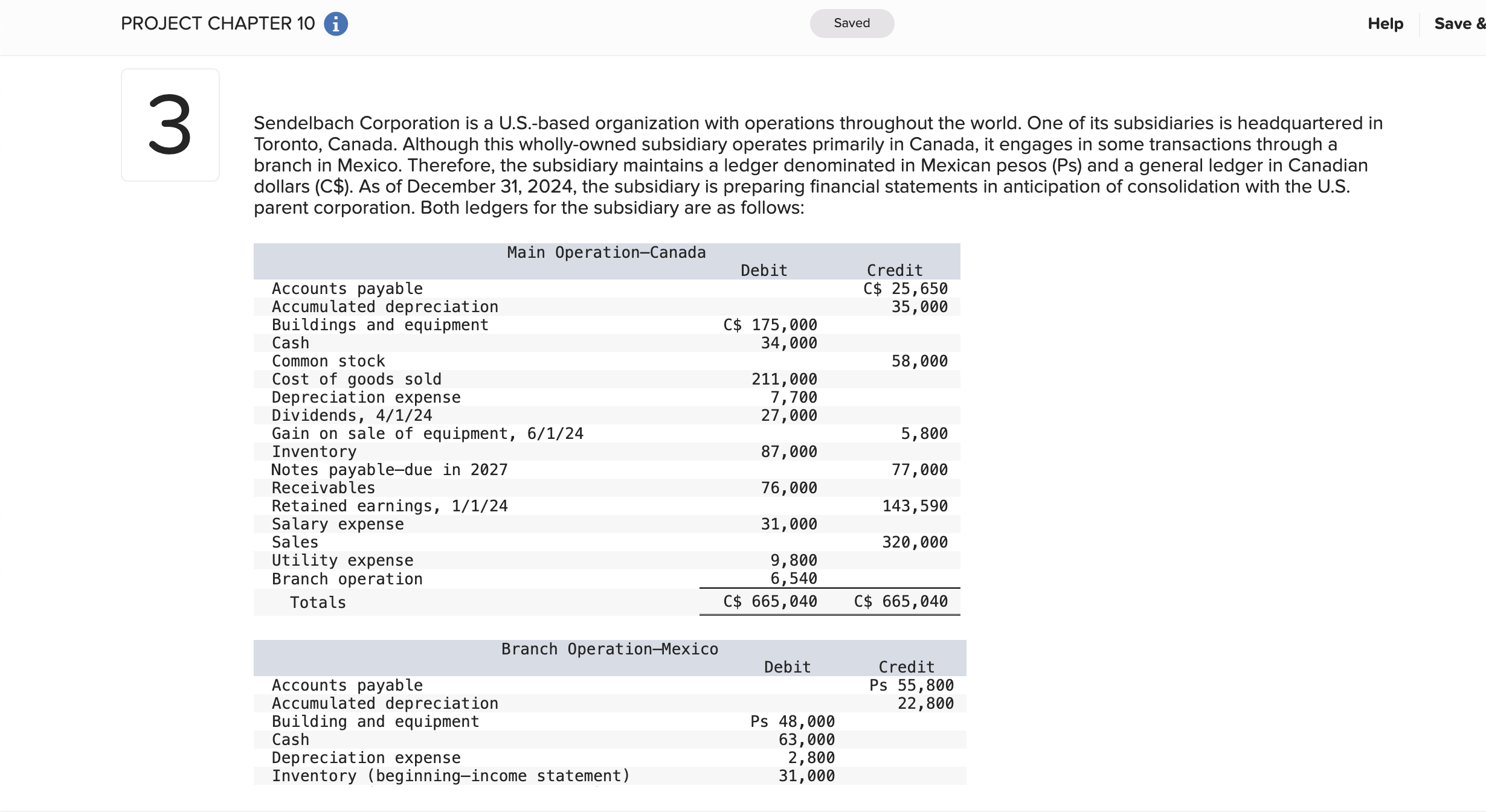Image resolution: width=1486 pixels, height=812 pixels.
Task: Click the Main Operation—Canada table header
Action: click(606, 252)
